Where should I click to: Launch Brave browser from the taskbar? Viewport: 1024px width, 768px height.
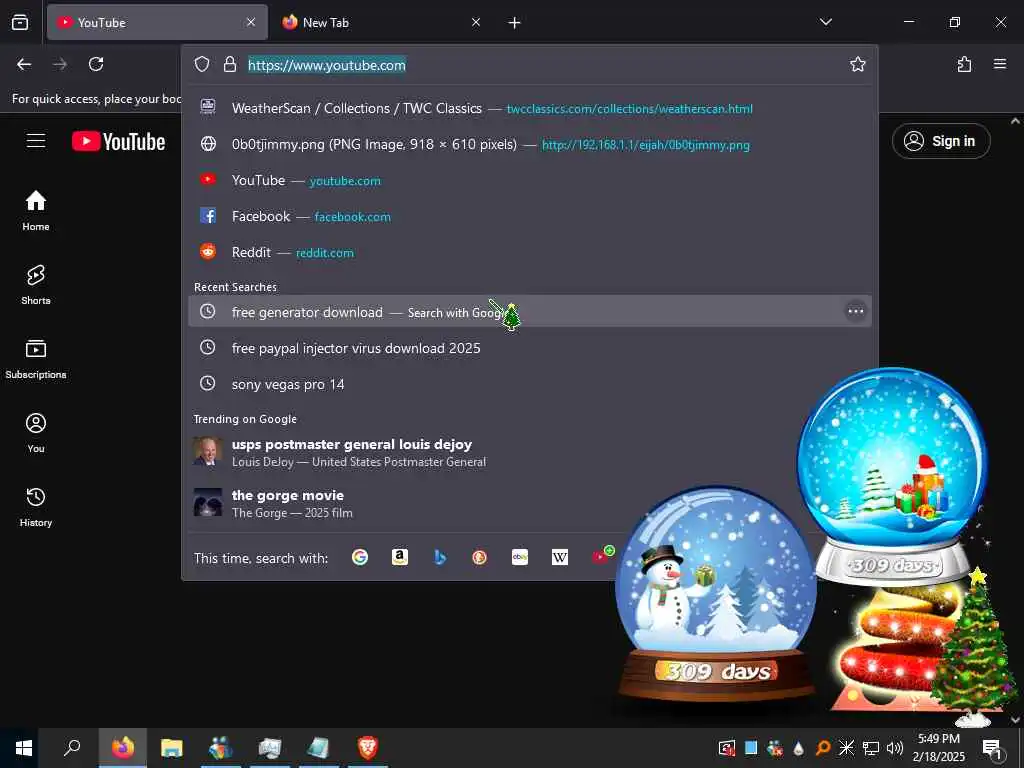coord(368,748)
